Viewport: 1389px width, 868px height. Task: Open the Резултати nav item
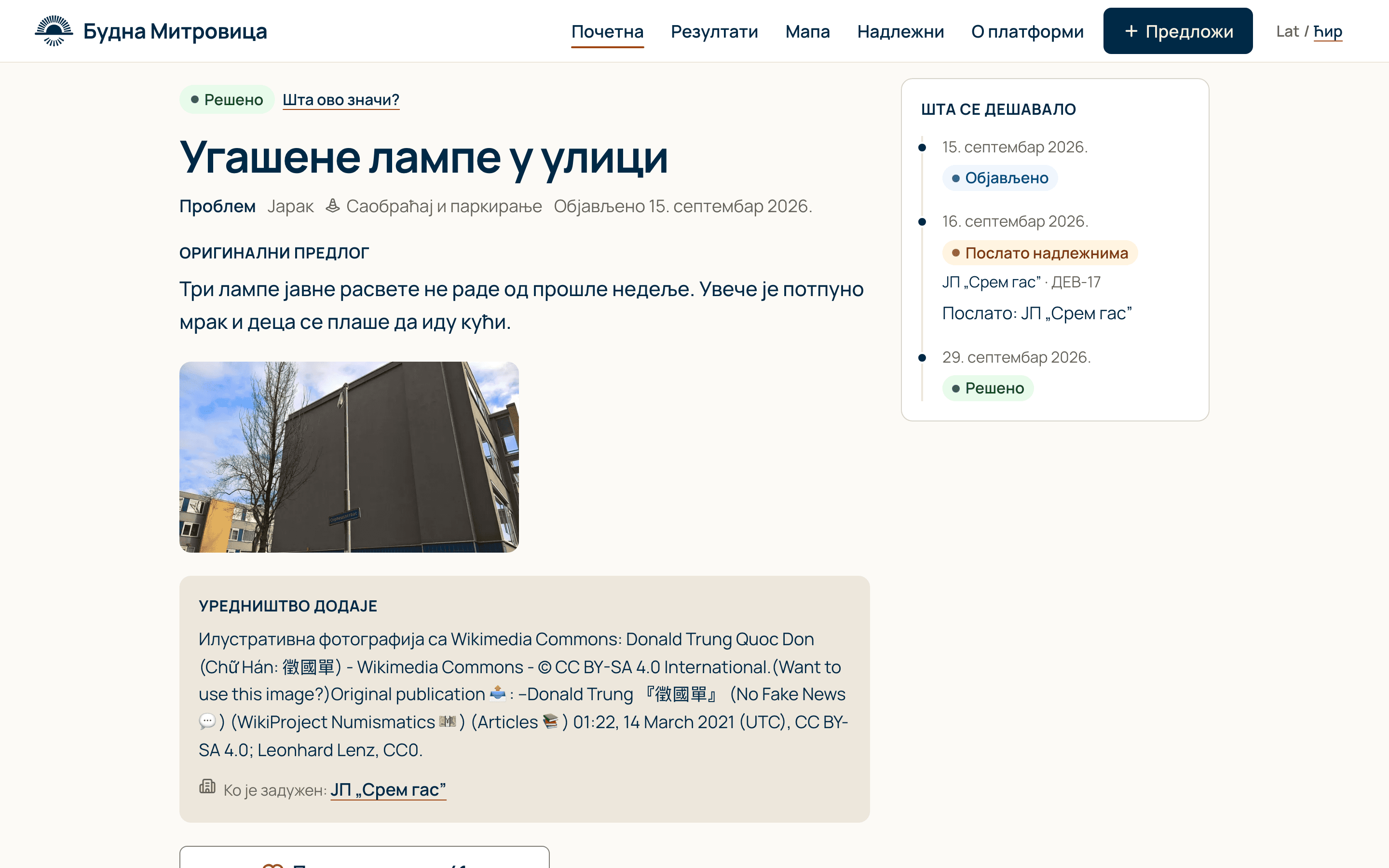(714, 31)
